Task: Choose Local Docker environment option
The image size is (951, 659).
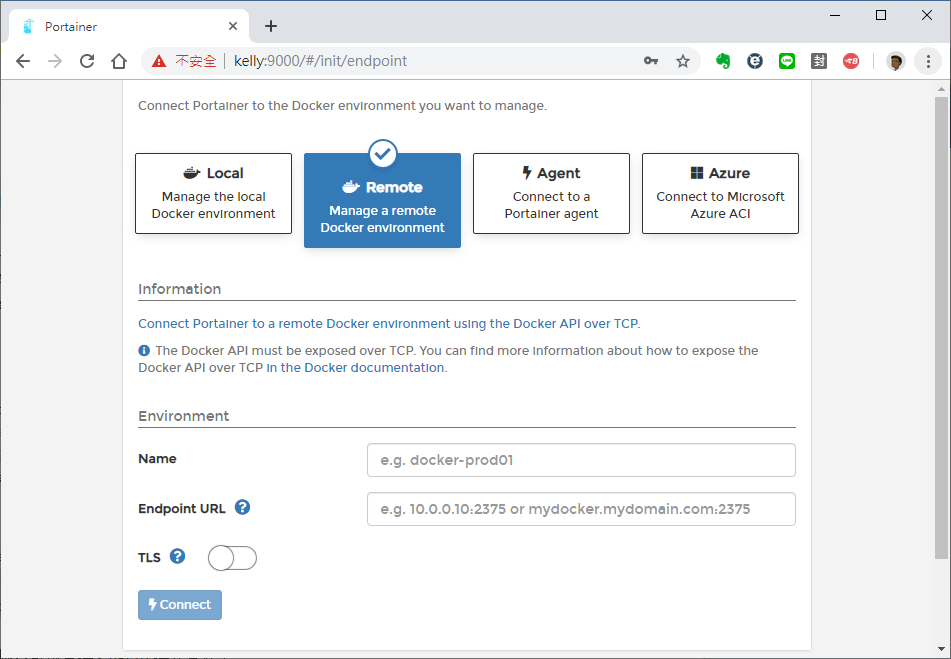Action: click(x=213, y=193)
